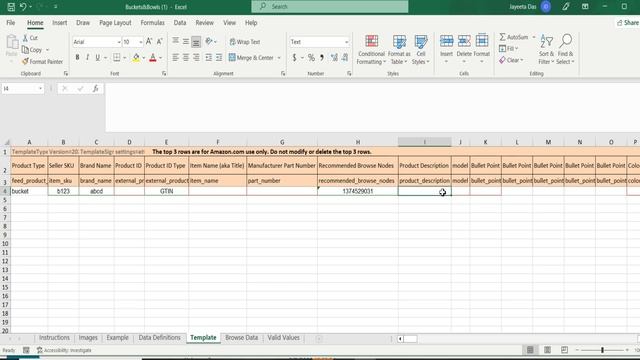This screenshot has height=360, width=640.
Task: Apply comma style
Action: click(x=322, y=58)
